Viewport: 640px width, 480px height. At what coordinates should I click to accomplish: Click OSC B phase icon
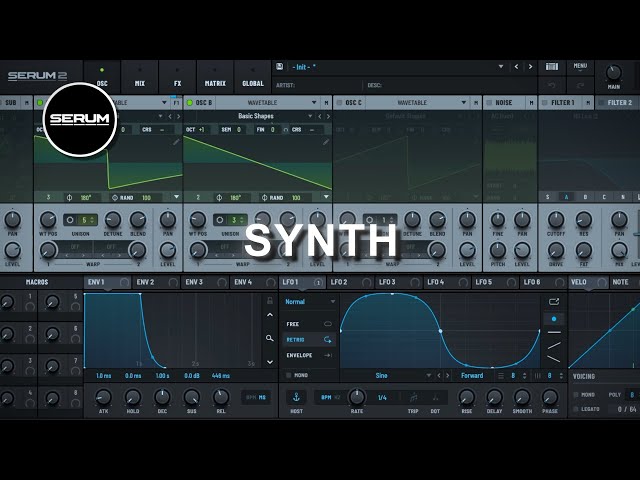[219, 198]
